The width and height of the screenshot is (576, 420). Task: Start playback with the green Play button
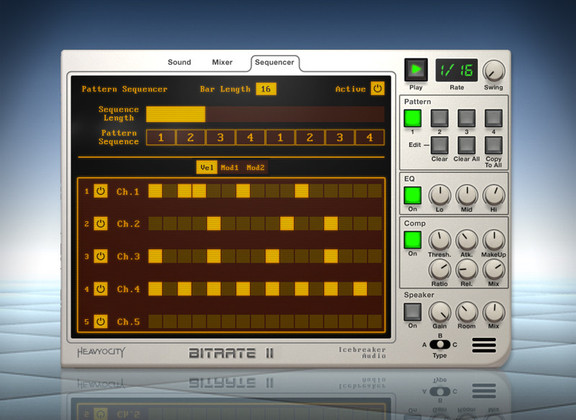pyautogui.click(x=416, y=69)
